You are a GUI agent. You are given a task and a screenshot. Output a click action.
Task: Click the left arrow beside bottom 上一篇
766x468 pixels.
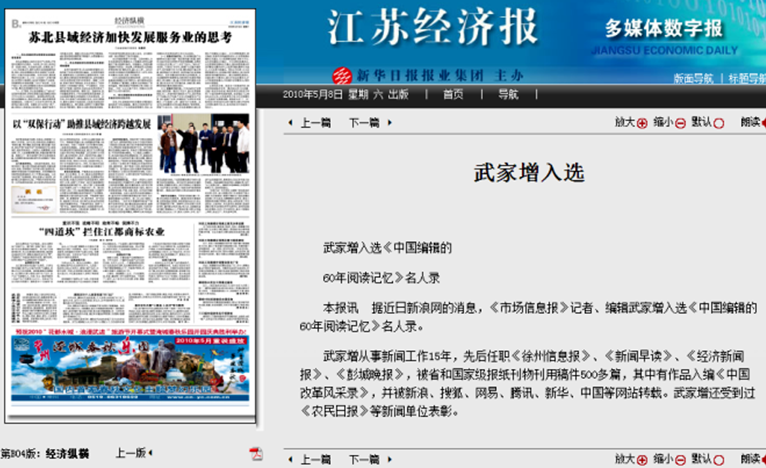click(291, 459)
